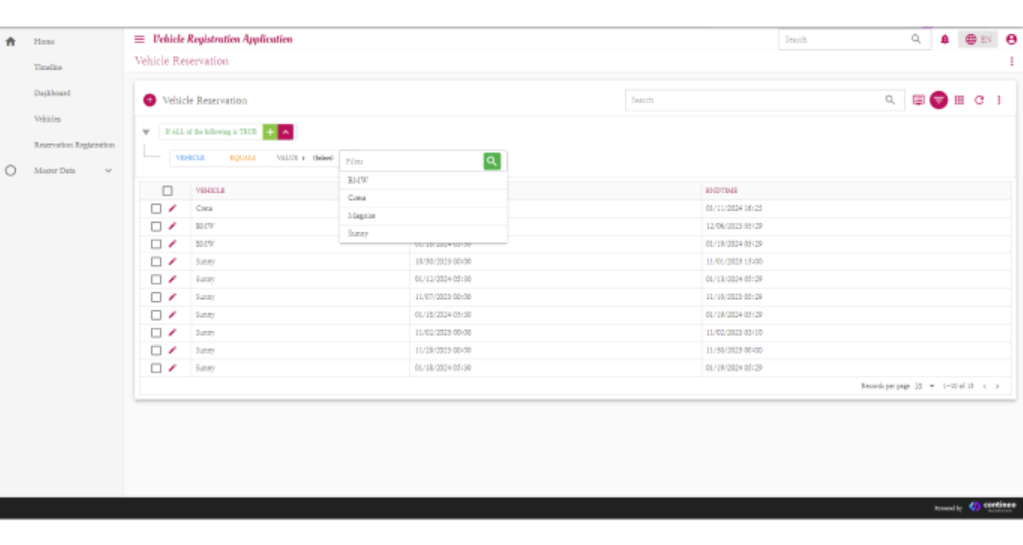Add a new Vehicle Reservation with plus icon

click(149, 100)
